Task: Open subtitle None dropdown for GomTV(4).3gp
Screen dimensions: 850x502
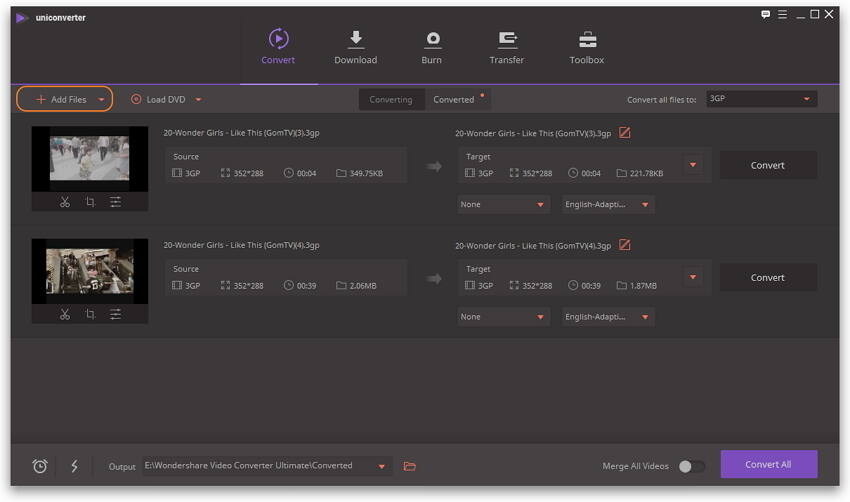Action: point(504,317)
